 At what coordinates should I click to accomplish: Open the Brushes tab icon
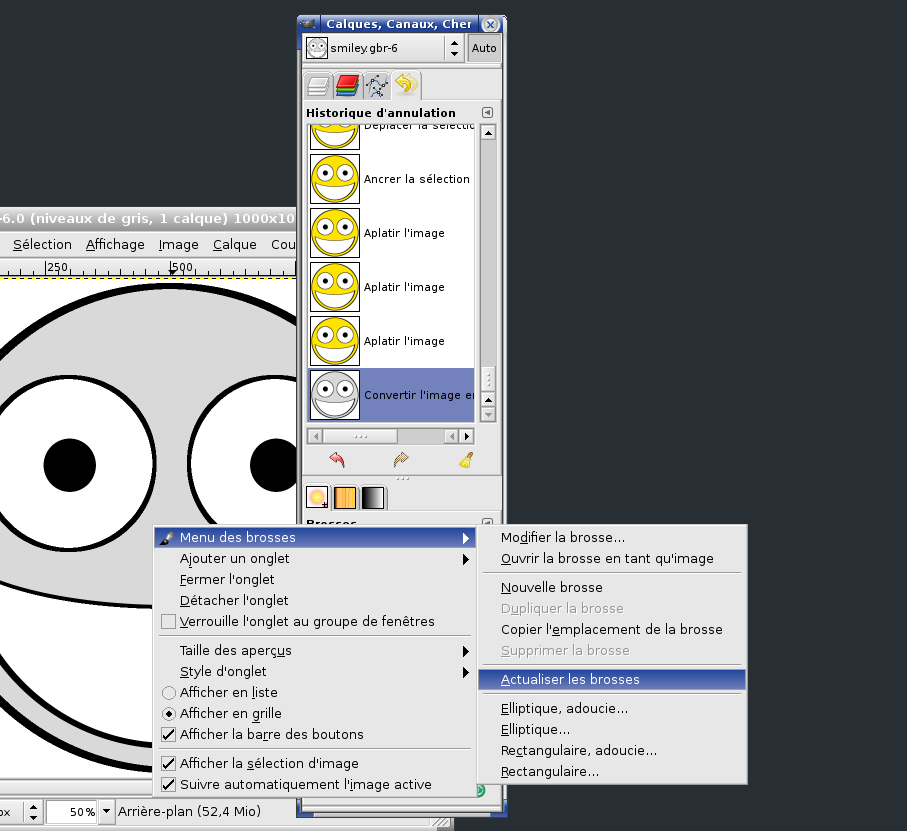[x=318, y=497]
